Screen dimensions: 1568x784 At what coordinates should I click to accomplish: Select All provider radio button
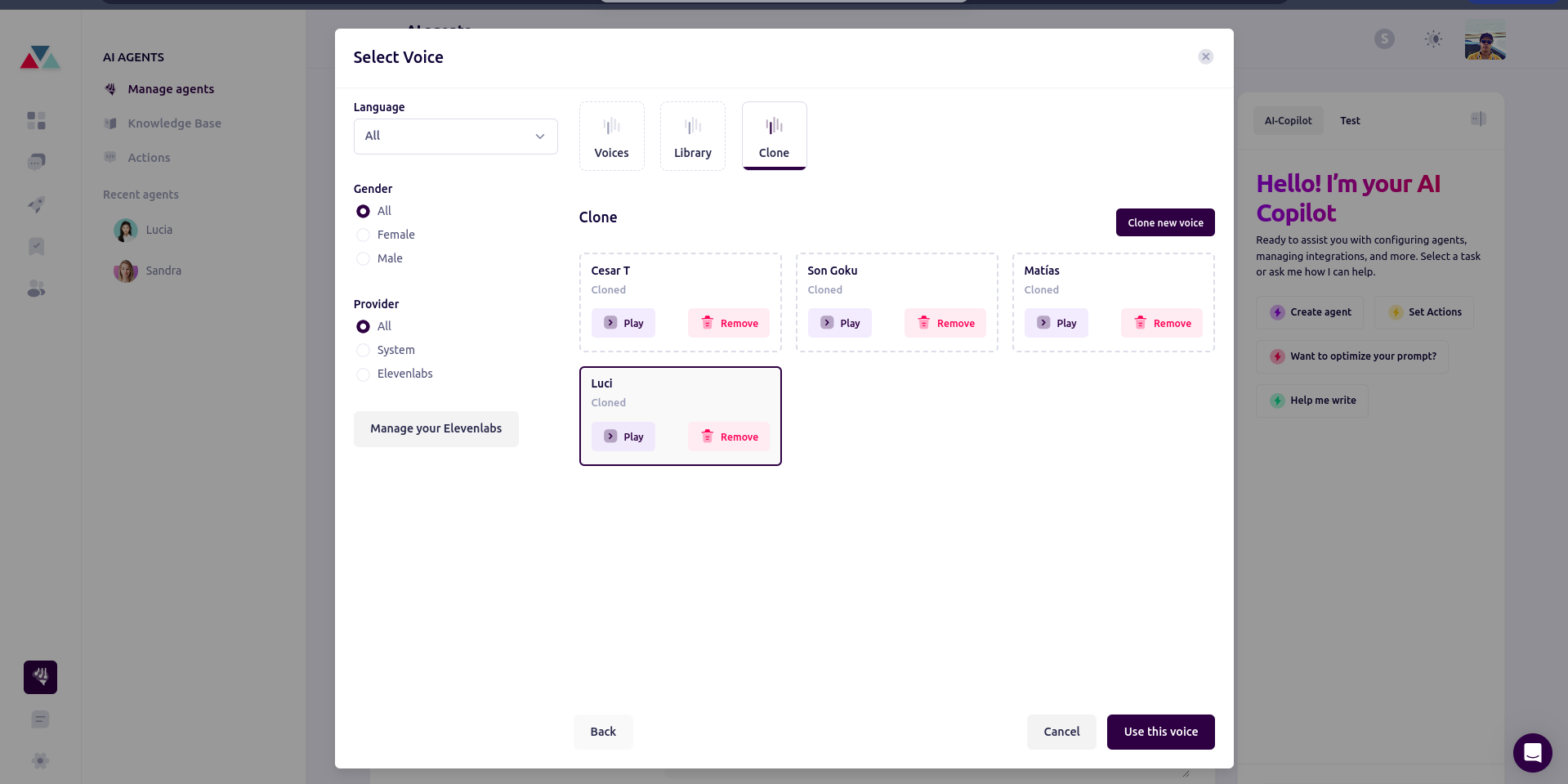pyautogui.click(x=363, y=326)
